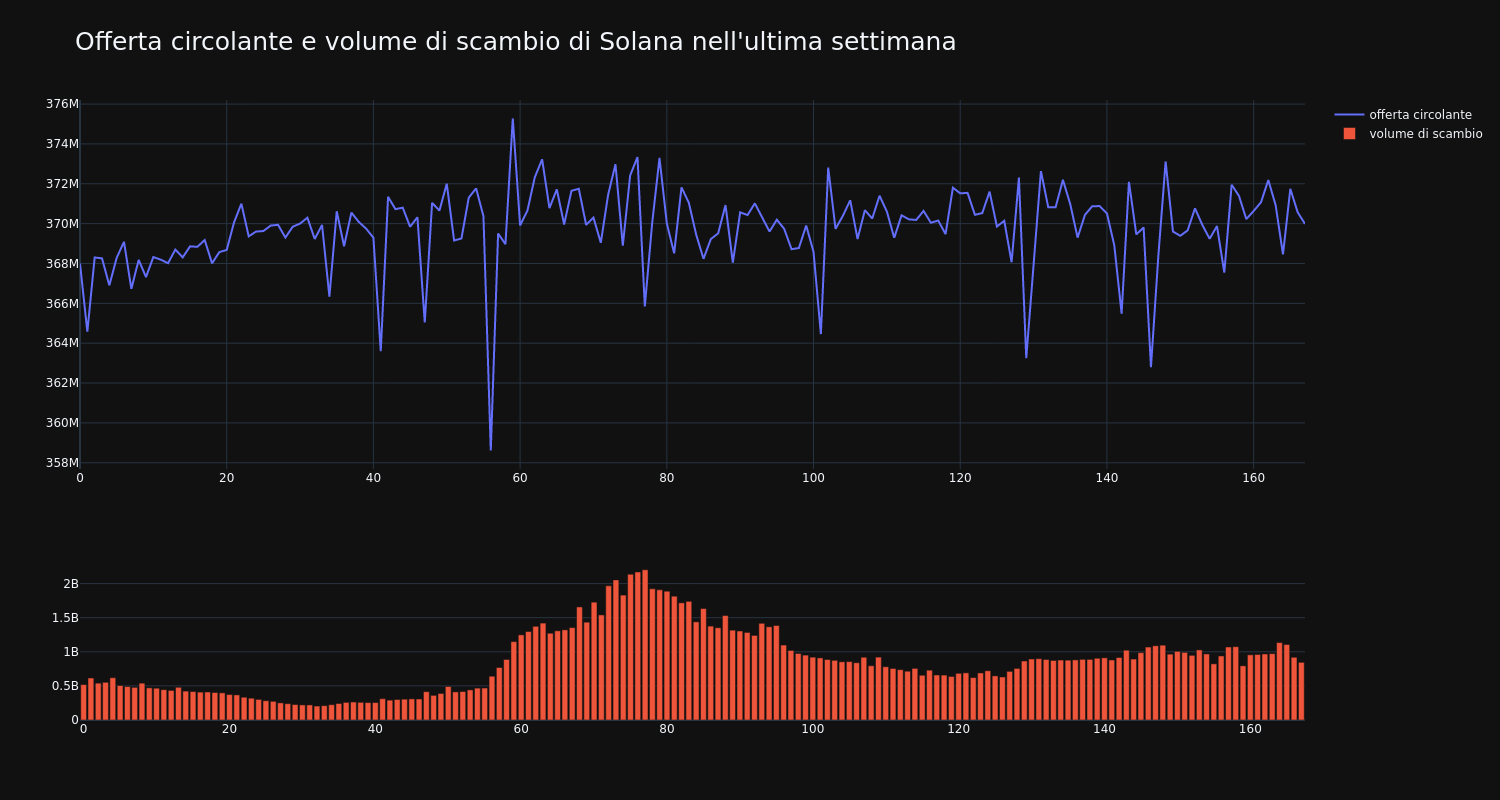Click the lowest dip of the supply line
The image size is (1500, 800).
(x=490, y=449)
